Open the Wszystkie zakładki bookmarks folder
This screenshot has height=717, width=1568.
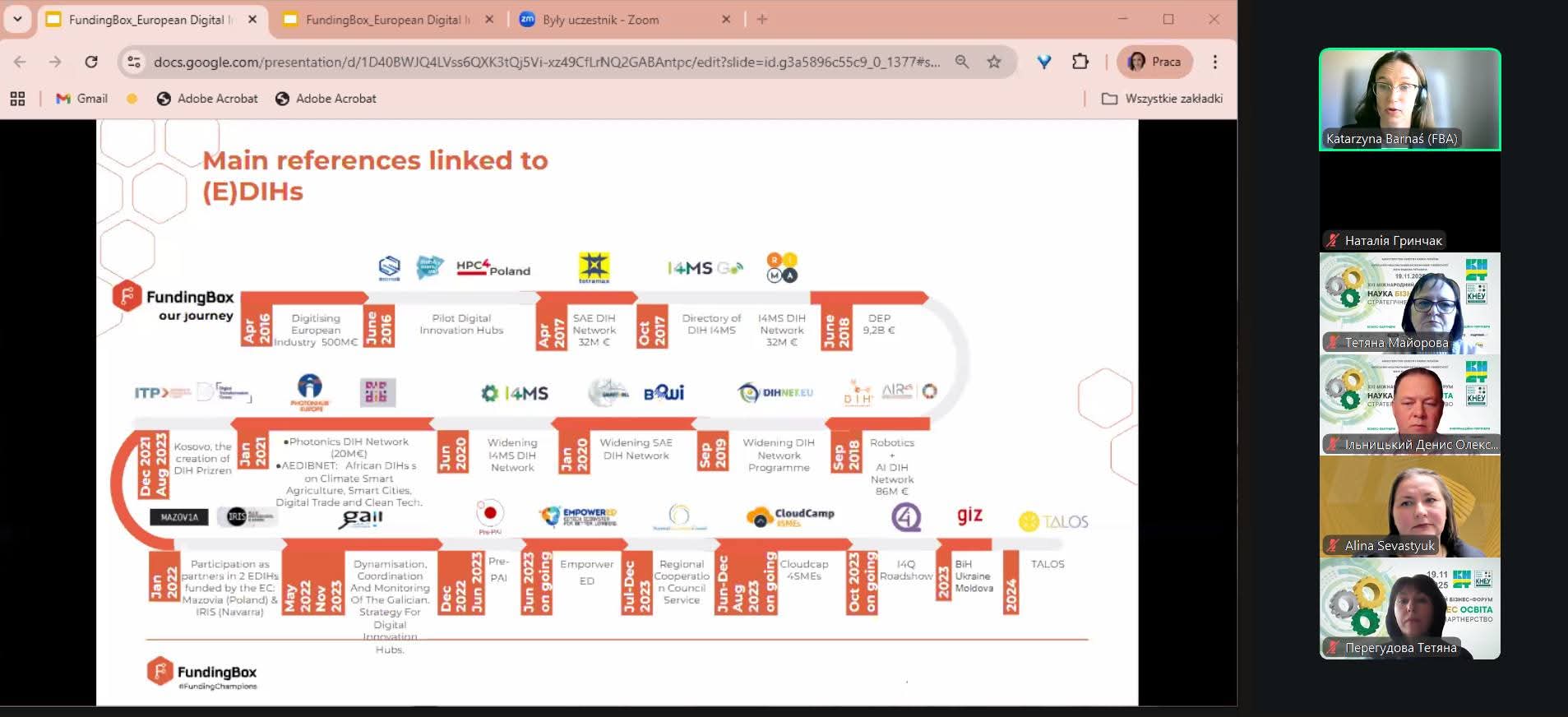[1162, 99]
